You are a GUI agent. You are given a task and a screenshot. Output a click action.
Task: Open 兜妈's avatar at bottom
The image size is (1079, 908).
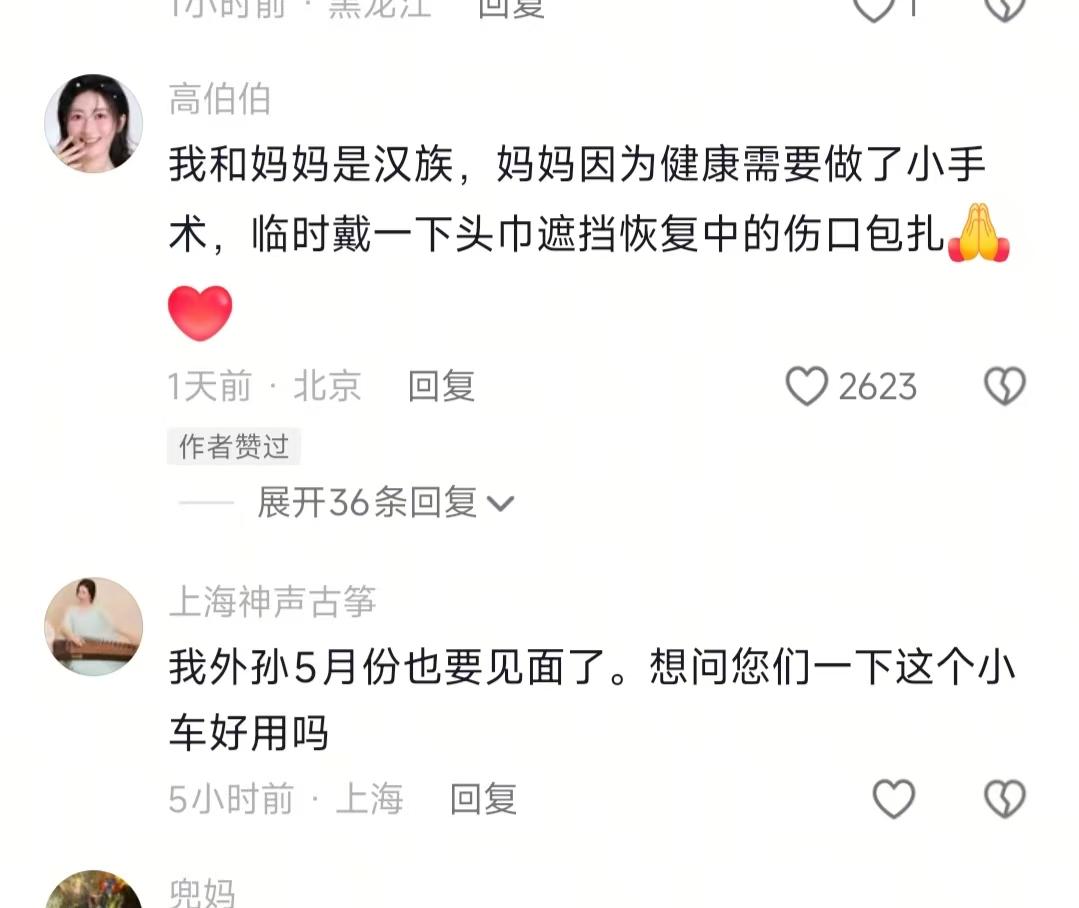tap(94, 889)
